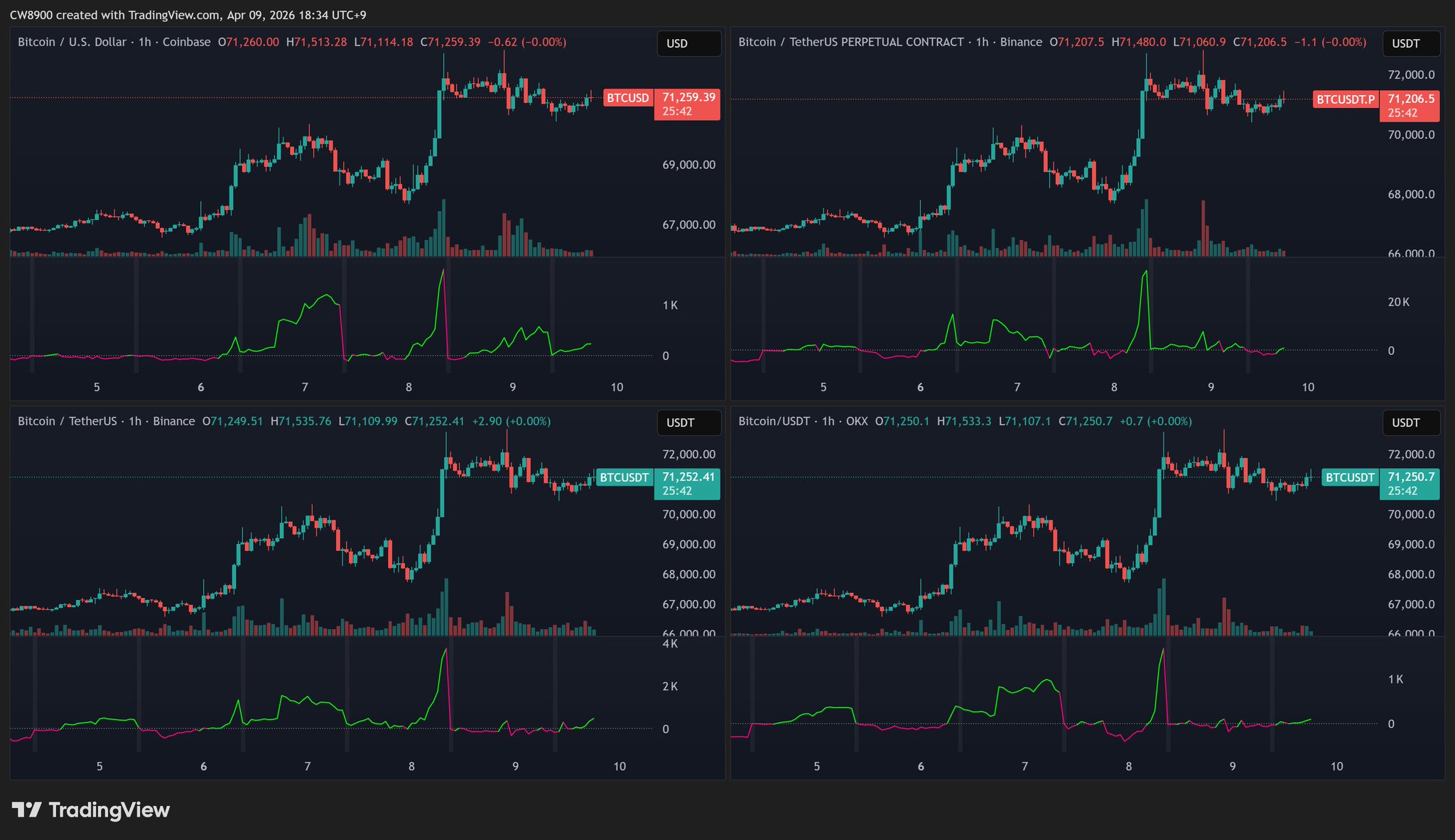
Task: Open USDT currency selector on Binance spot chart
Action: pos(688,422)
